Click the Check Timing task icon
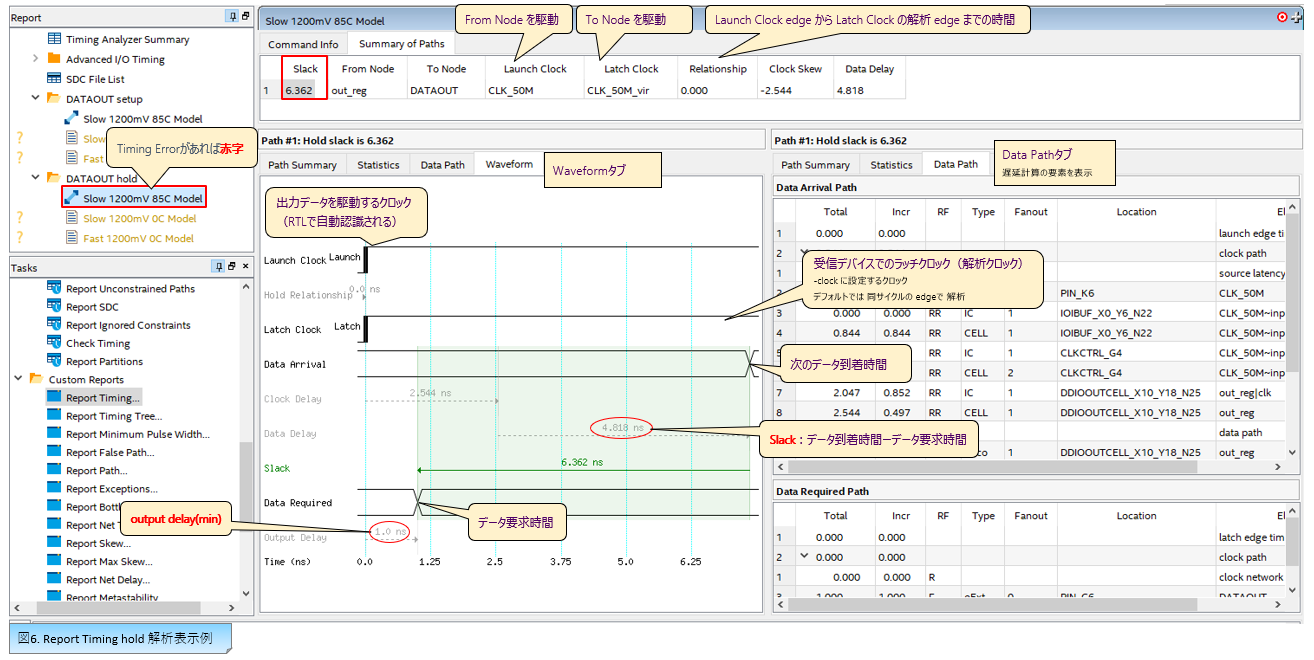1314x660 pixels. 54,343
